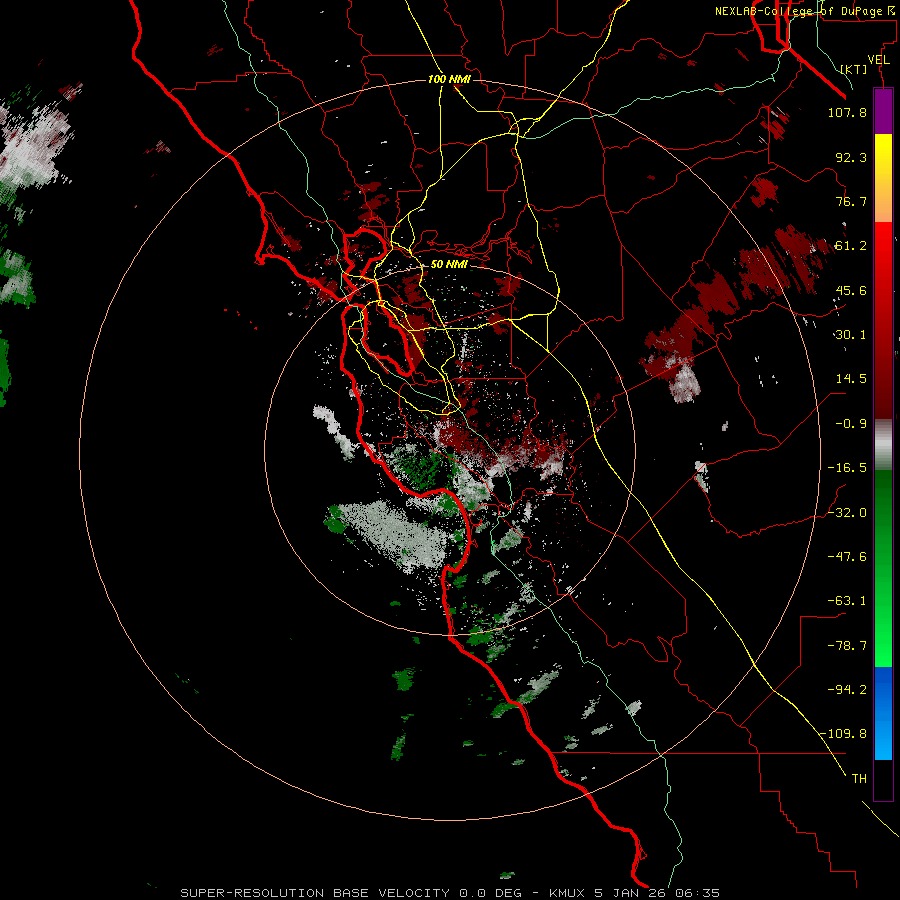This screenshot has width=900, height=900.
Task: Click the 50 NMI range ring label
Action: [x=449, y=265]
